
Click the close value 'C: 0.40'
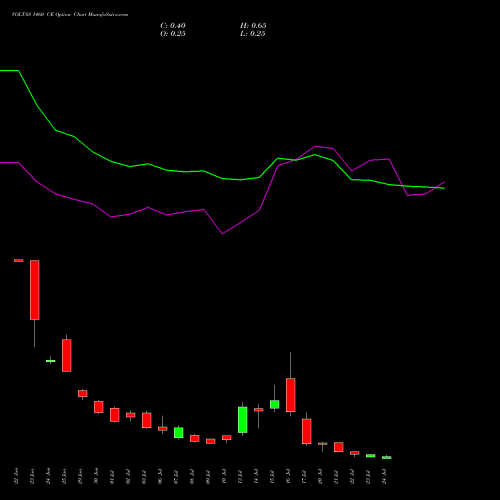click(173, 26)
